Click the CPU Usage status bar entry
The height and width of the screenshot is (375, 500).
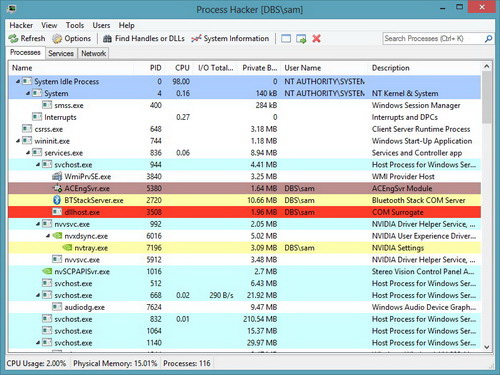(x=36, y=363)
